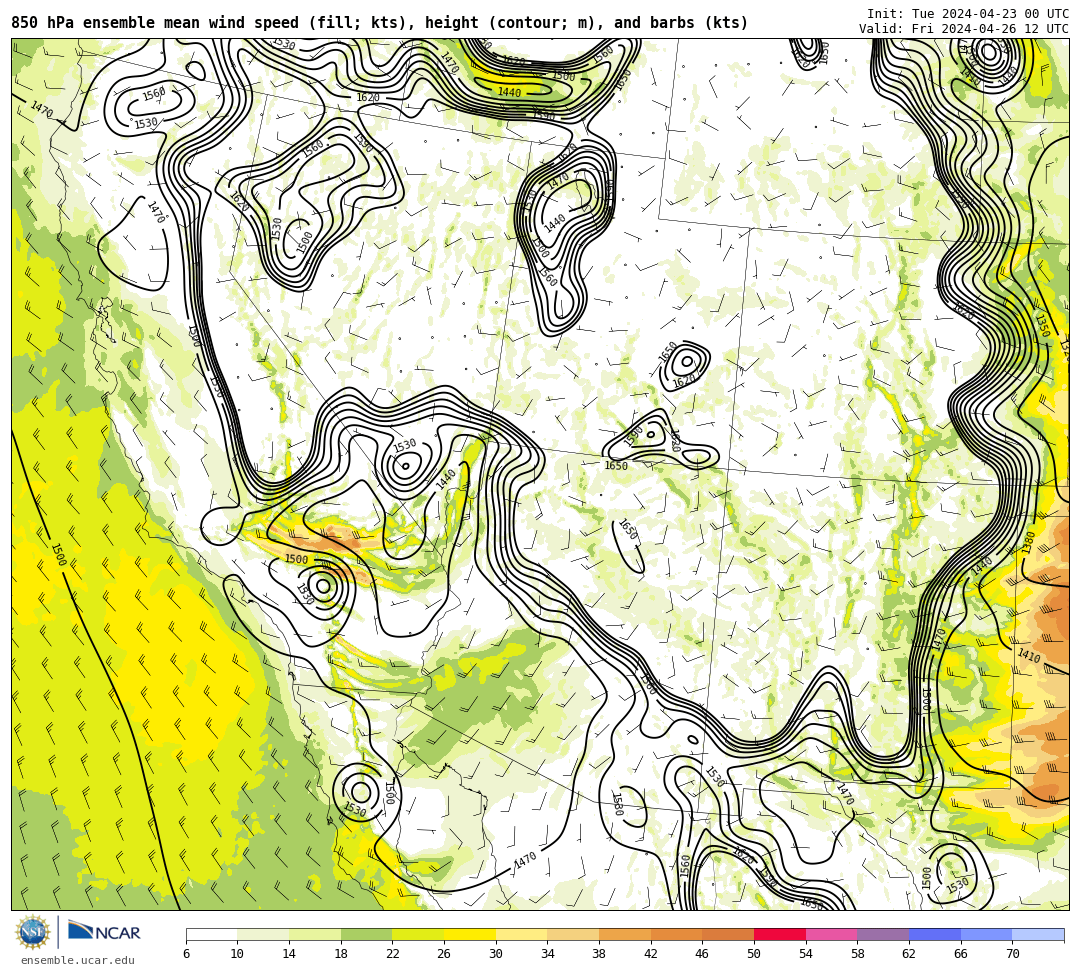This screenshot has height=973, width=1080.
Task: Click the '1380' height contour label
Action: pos(1028,543)
